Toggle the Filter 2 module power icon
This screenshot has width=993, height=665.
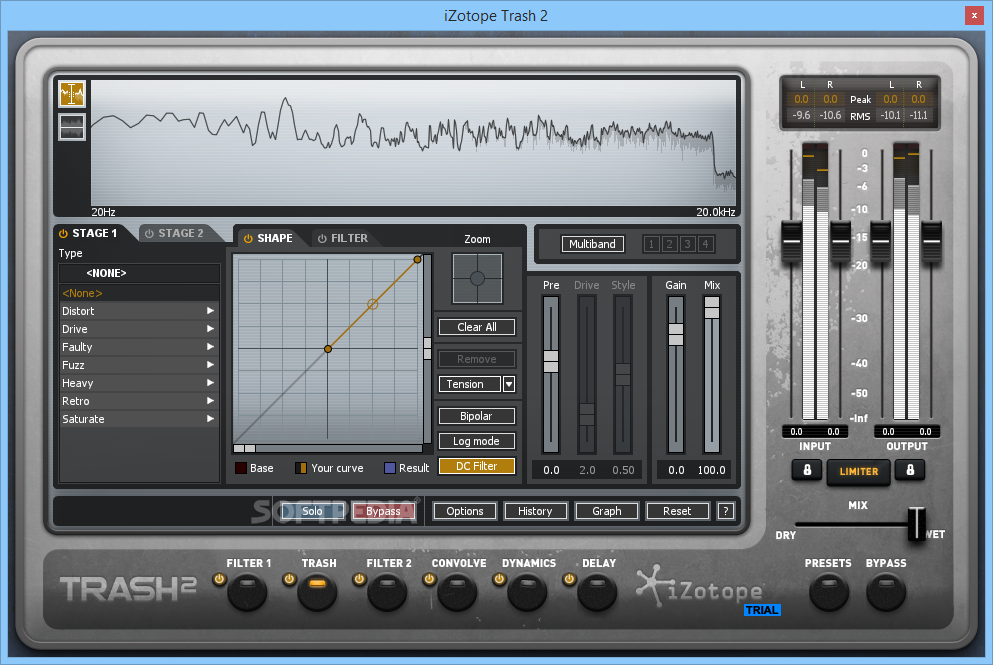(x=359, y=579)
